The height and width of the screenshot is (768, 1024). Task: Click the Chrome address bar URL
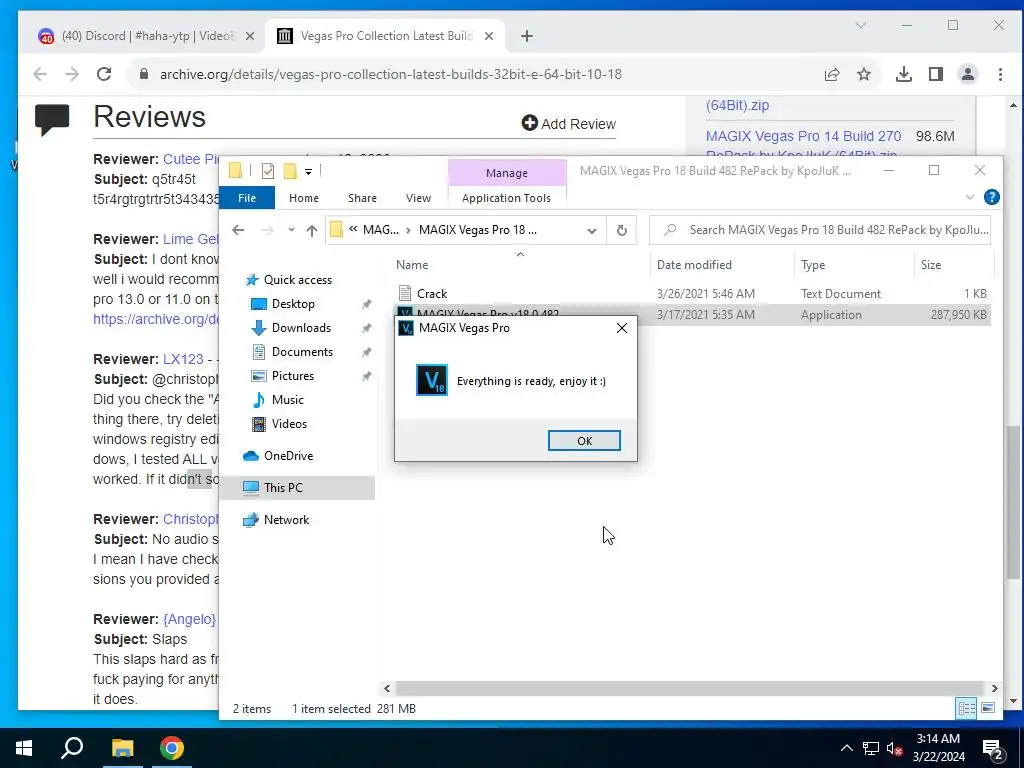391,74
